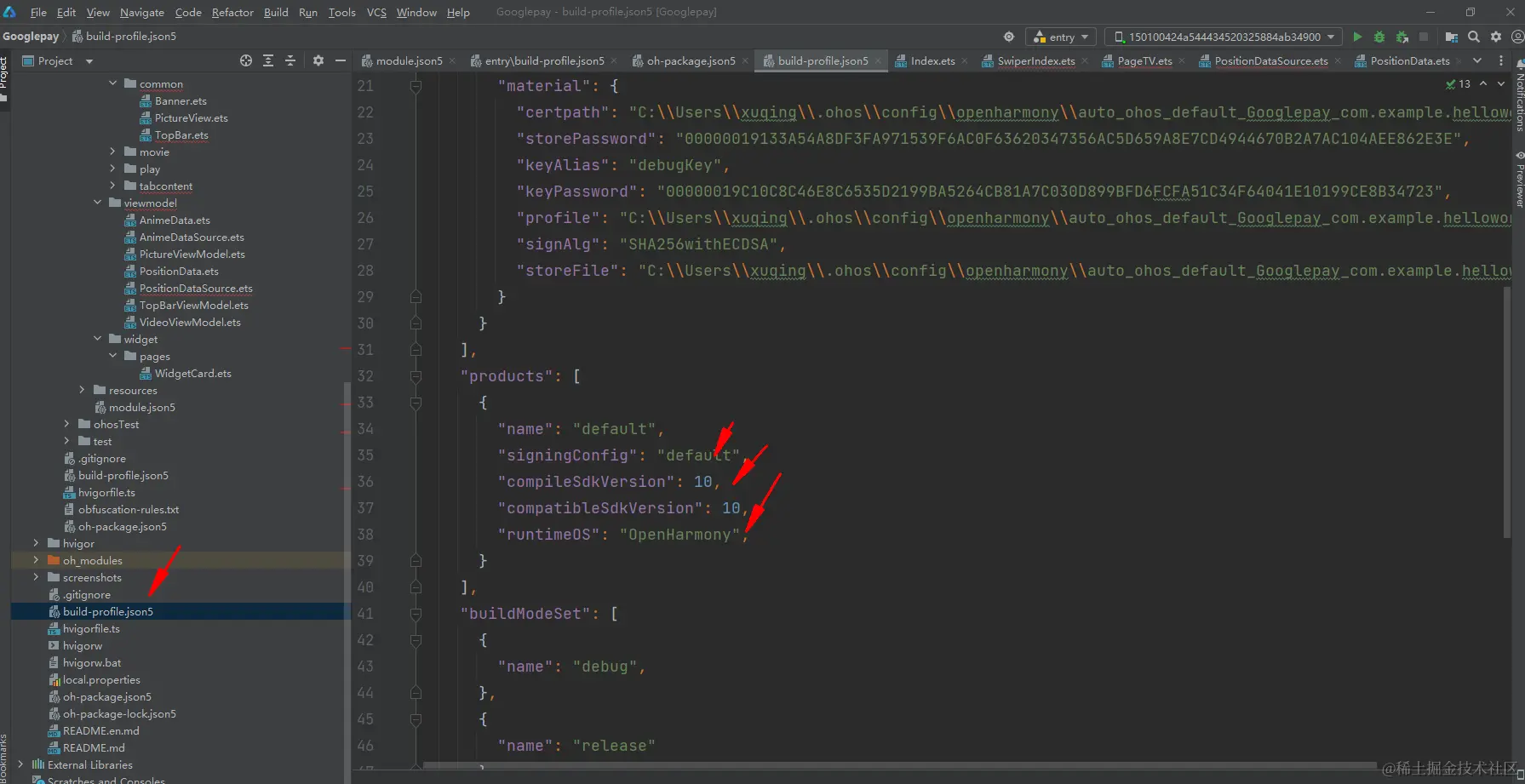Click the grey Stop button in toolbar
This screenshot has width=1525, height=784.
pos(1424,37)
